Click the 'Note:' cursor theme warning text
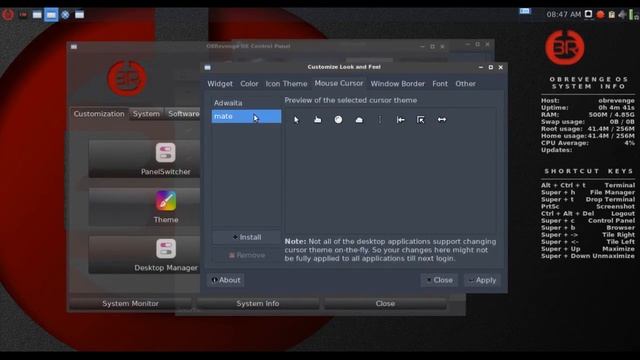 [x=390, y=250]
